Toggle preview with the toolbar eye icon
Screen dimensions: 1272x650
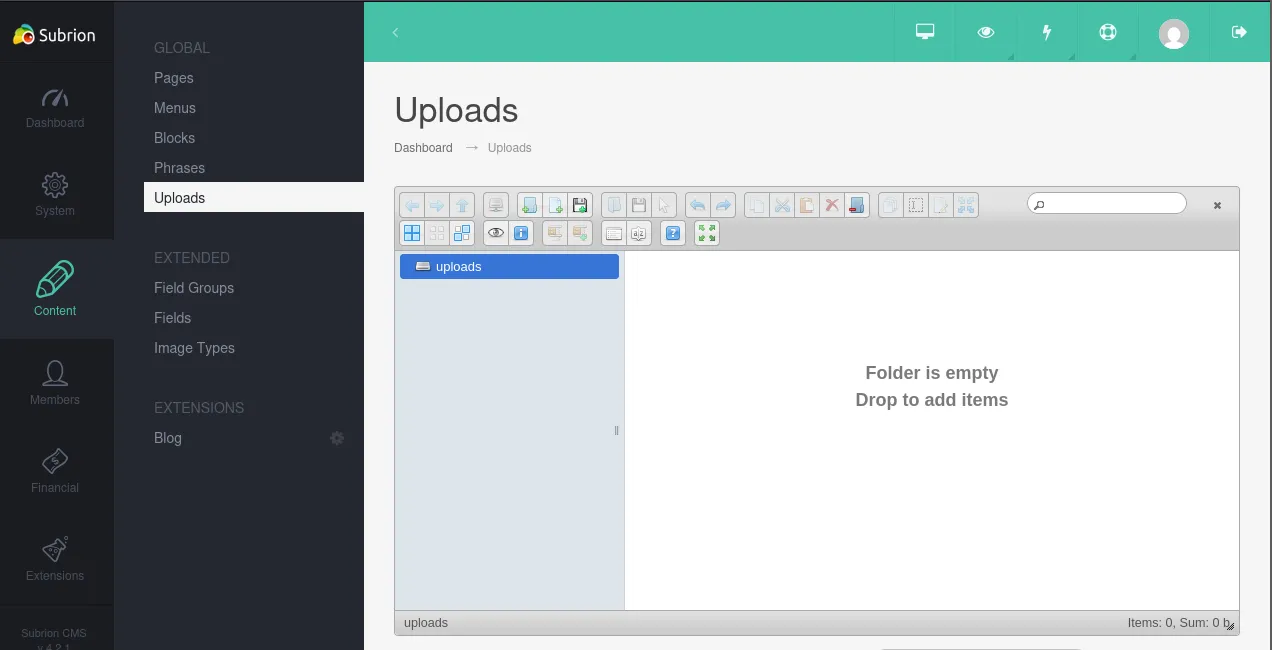495,233
